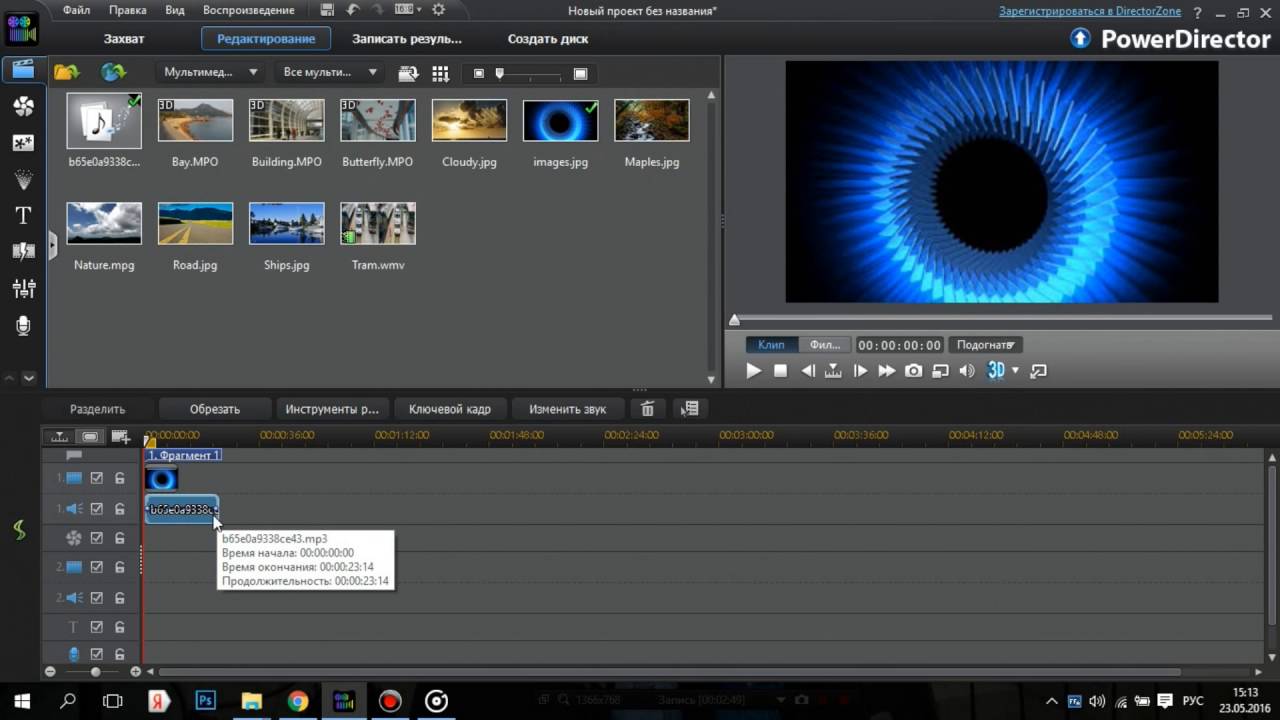Expand the library explorer panel arrow
Image resolution: width=1280 pixels, height=720 pixels.
tap(53, 245)
